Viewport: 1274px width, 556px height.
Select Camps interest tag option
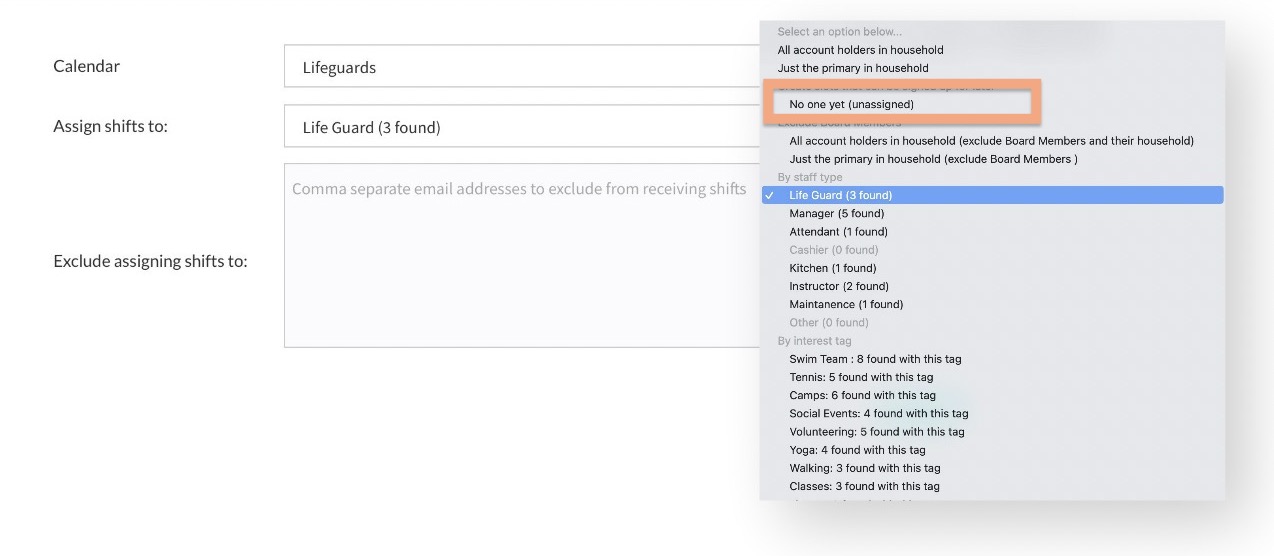(x=862, y=395)
